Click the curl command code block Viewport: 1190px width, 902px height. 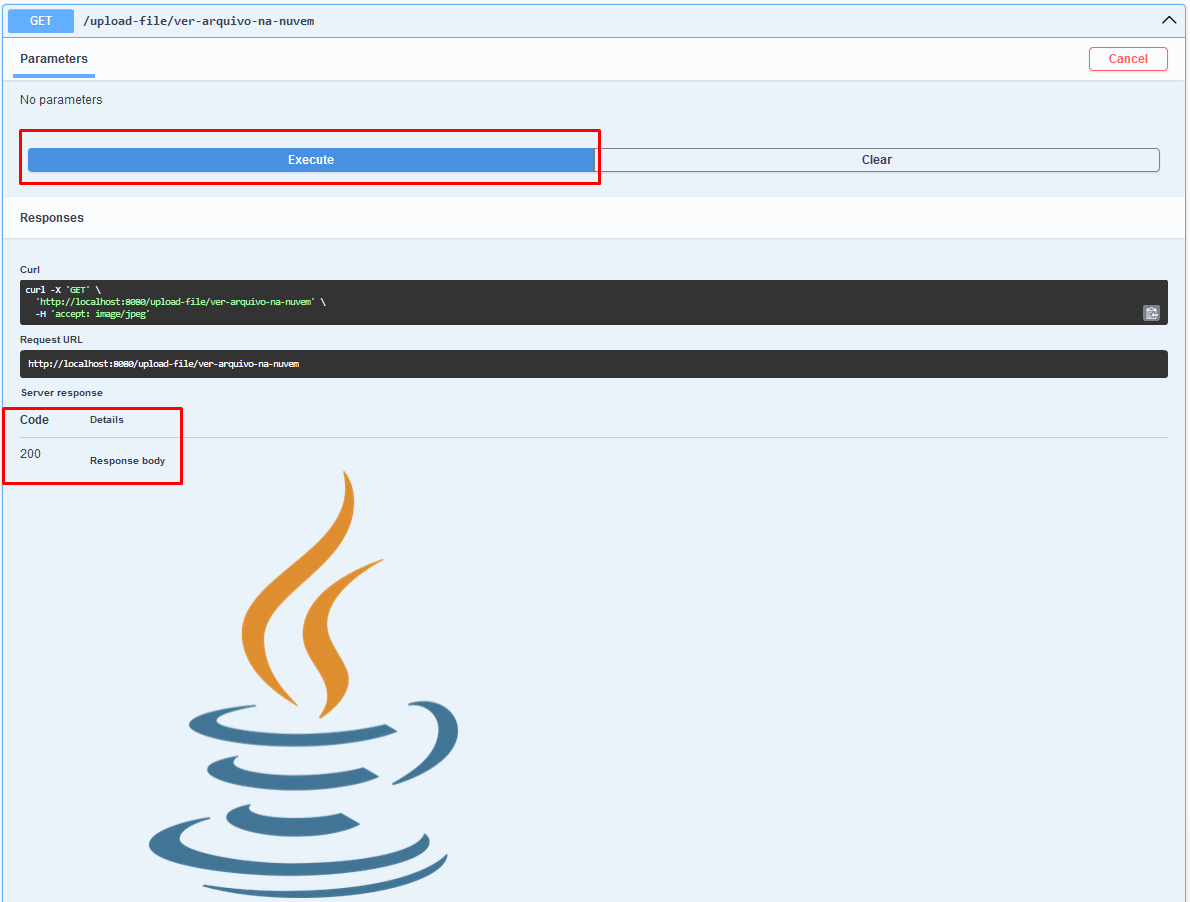(x=593, y=302)
